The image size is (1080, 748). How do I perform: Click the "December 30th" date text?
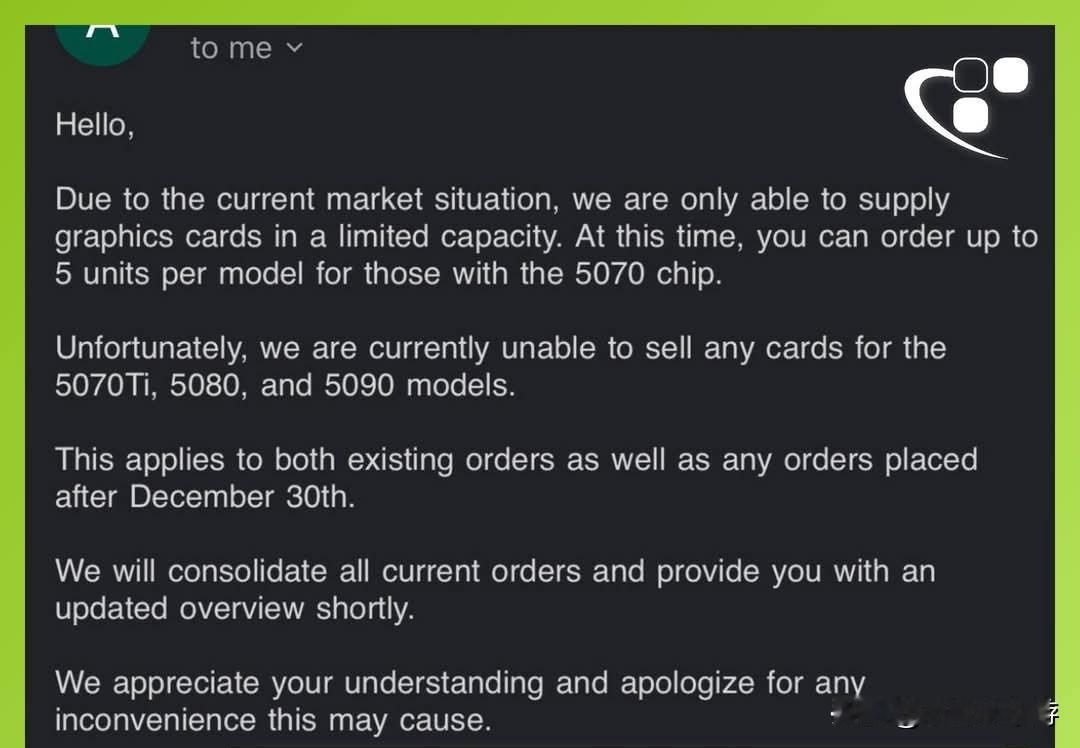click(x=242, y=496)
